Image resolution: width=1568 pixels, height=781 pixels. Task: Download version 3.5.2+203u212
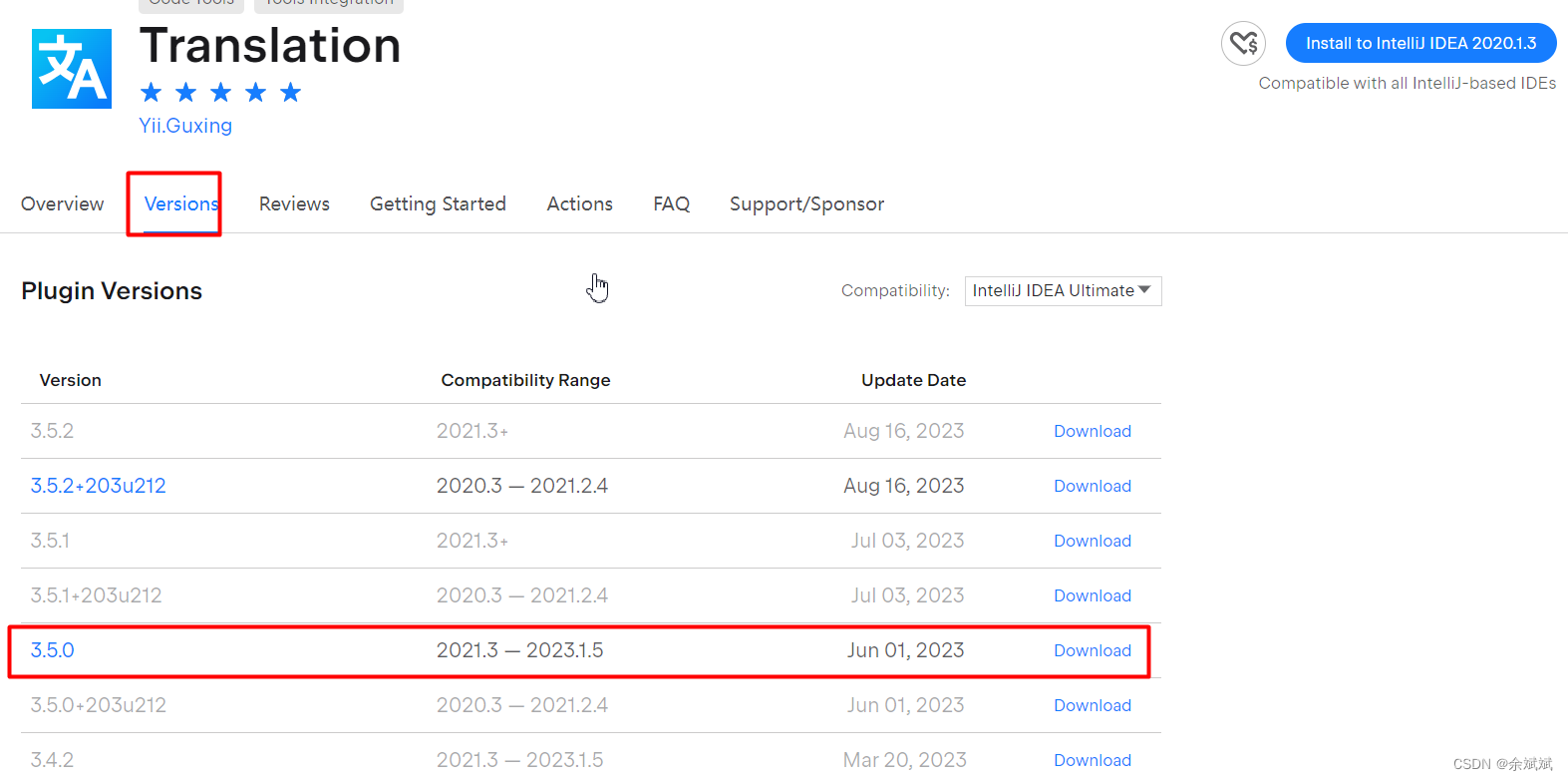pos(1093,486)
